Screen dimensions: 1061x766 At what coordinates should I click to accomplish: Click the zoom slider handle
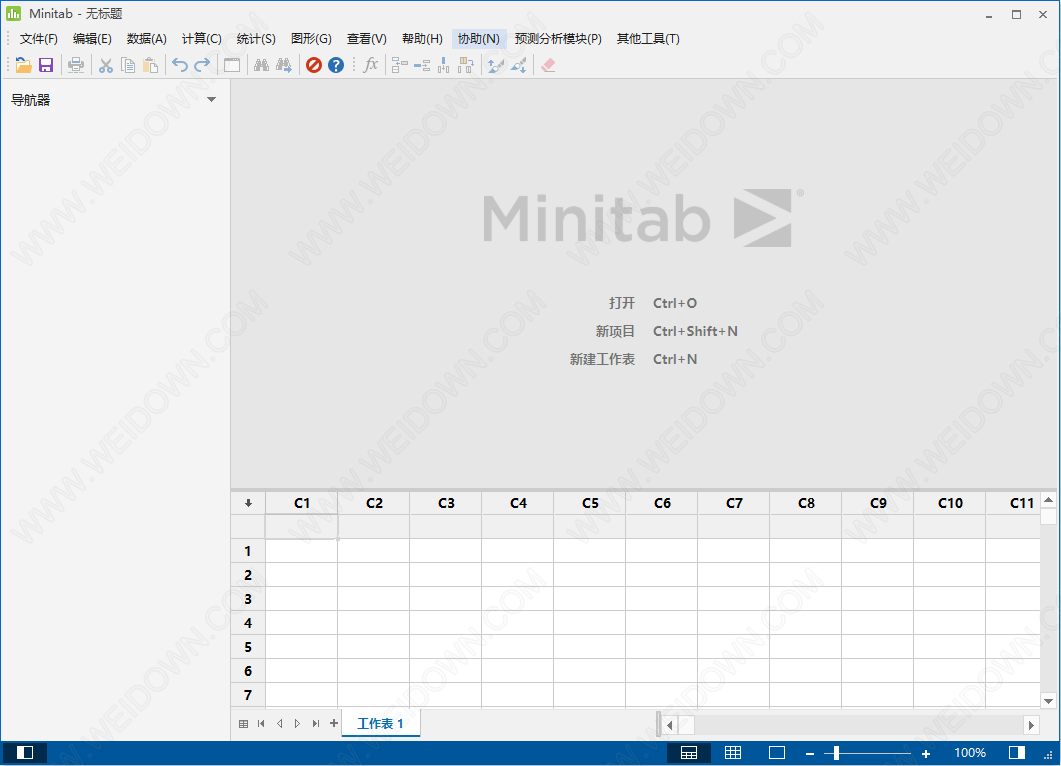[836, 752]
